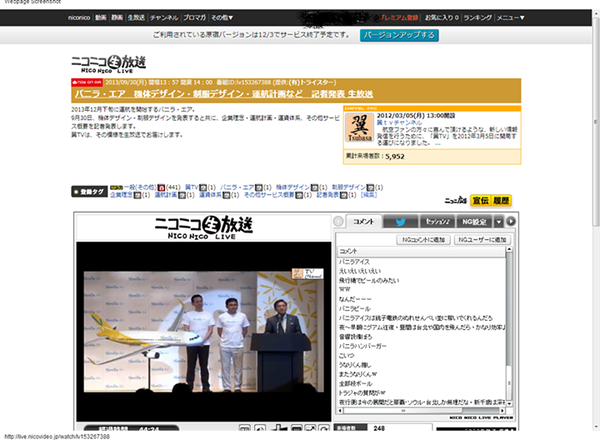Click the 翼 Tsubasa channel thumbnail
600x440 pixels.
click(360, 128)
